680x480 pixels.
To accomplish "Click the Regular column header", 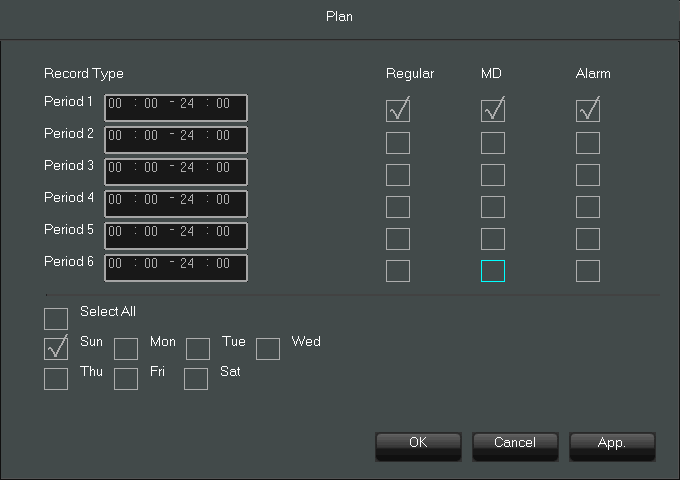I will click(x=410, y=74).
